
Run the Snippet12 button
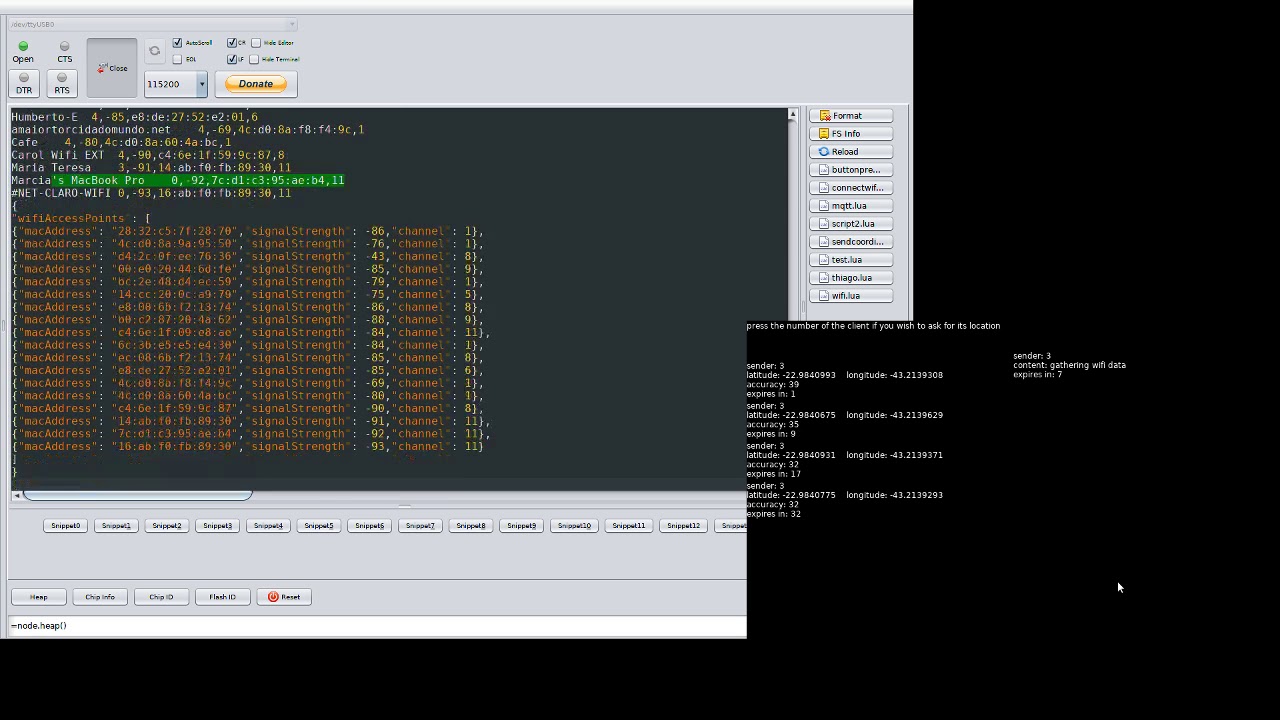(684, 526)
